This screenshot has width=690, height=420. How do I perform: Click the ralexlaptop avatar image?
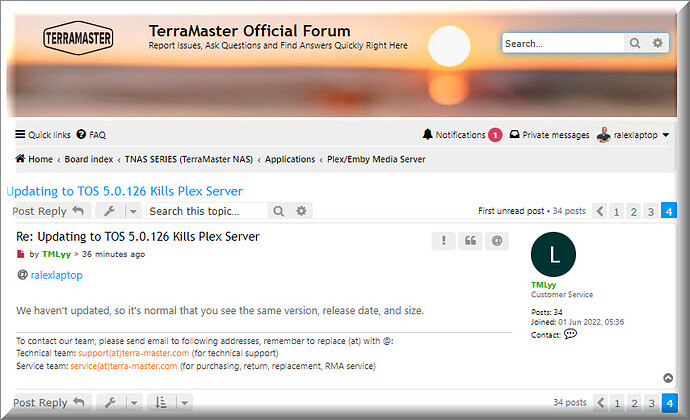tap(604, 135)
